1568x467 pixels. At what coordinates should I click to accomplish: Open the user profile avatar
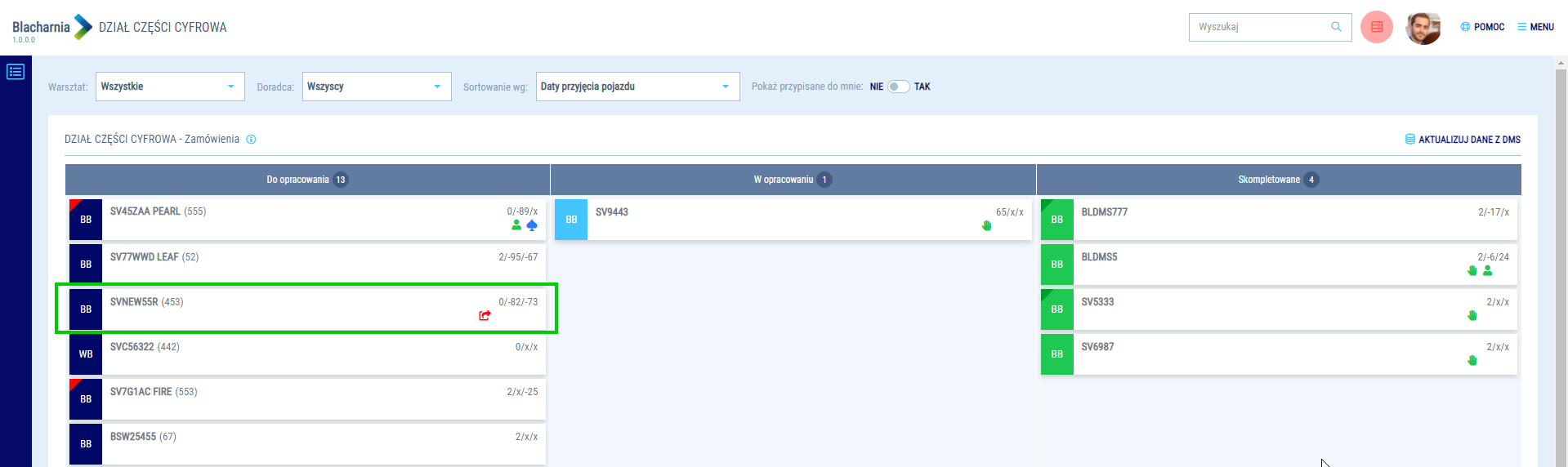[x=1423, y=28]
